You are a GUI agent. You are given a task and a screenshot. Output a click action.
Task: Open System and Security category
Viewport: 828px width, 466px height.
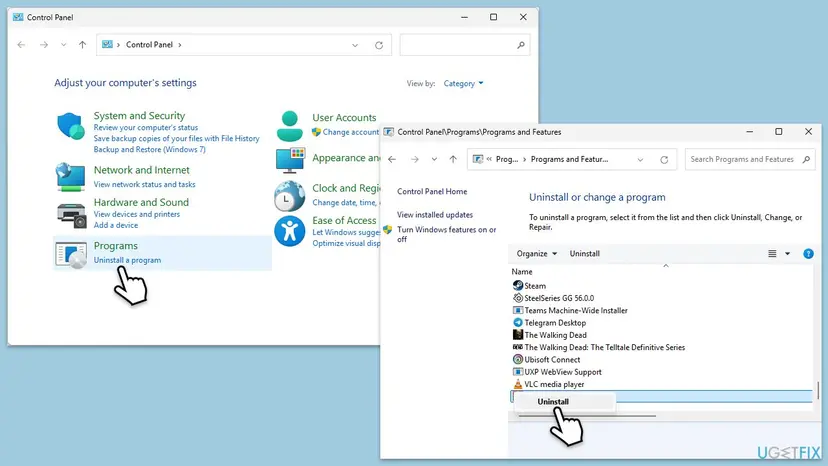(139, 115)
